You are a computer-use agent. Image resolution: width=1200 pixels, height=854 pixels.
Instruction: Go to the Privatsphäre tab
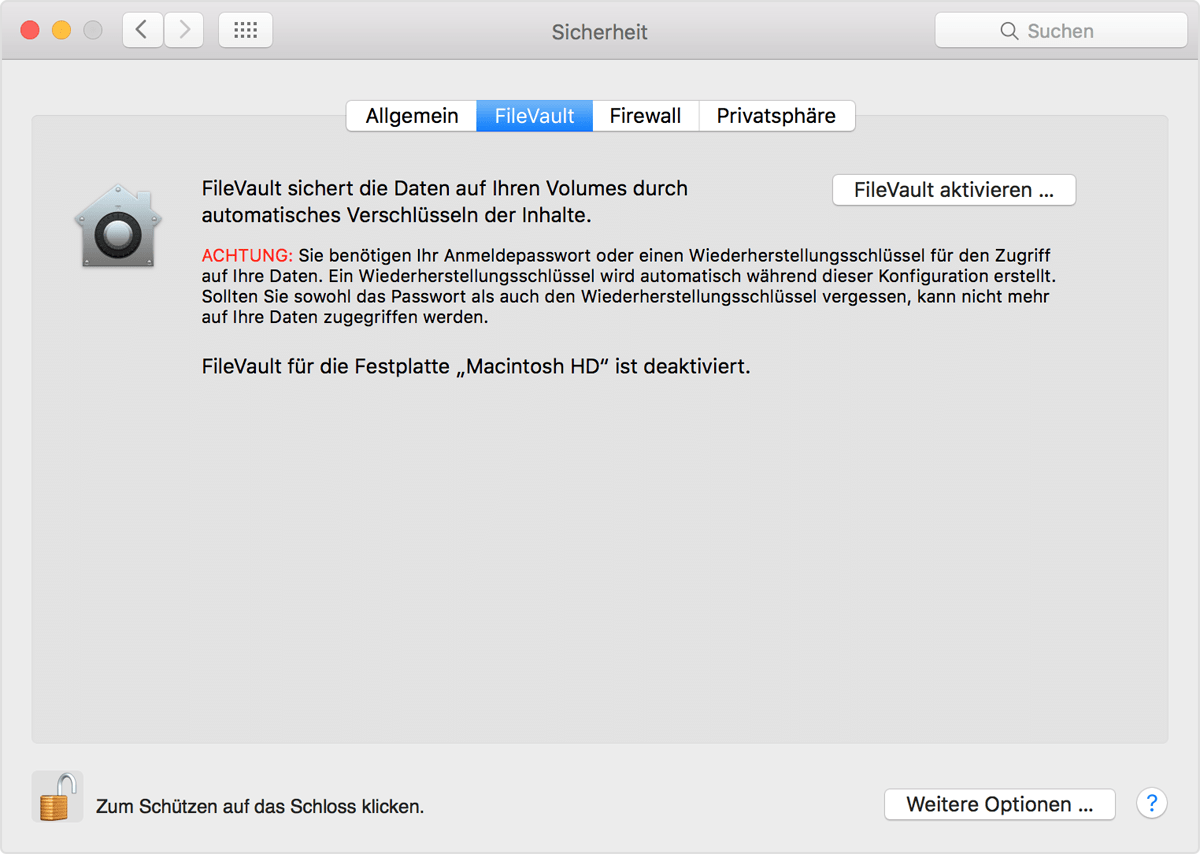(x=777, y=116)
